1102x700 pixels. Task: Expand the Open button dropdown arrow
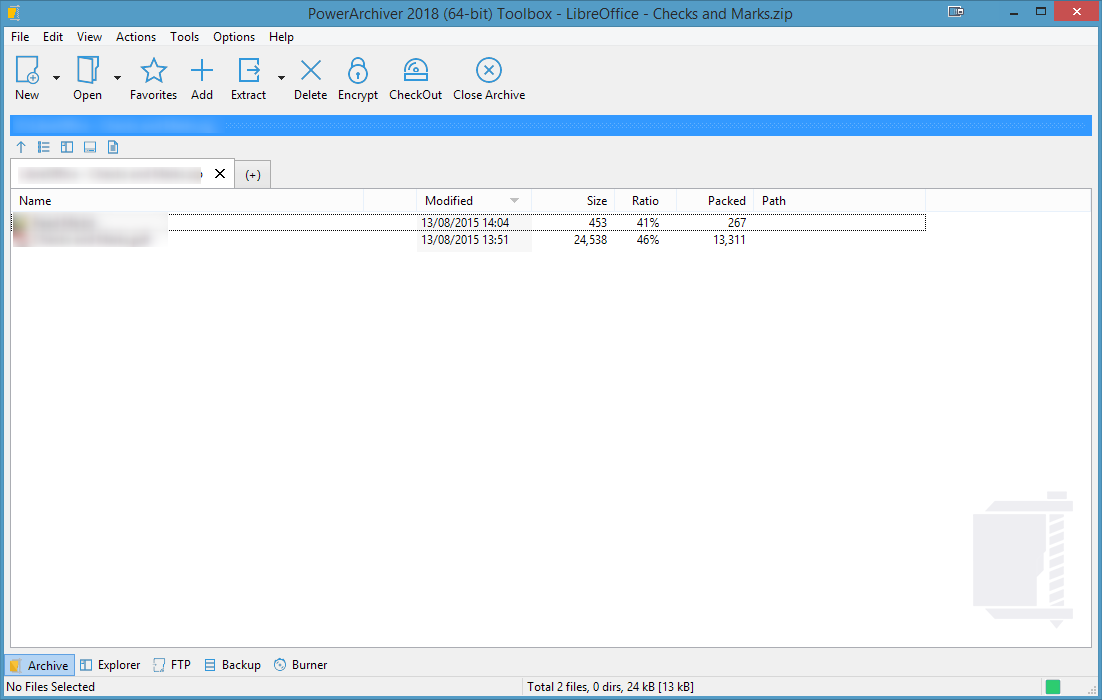point(117,77)
